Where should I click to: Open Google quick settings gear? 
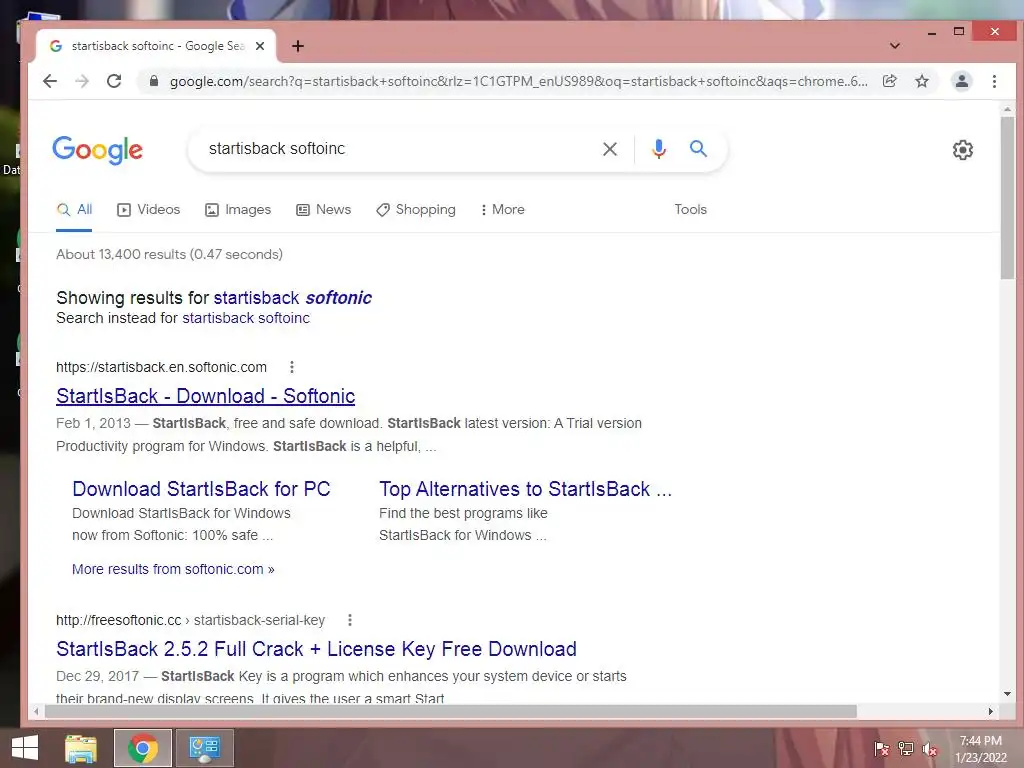pos(963,150)
